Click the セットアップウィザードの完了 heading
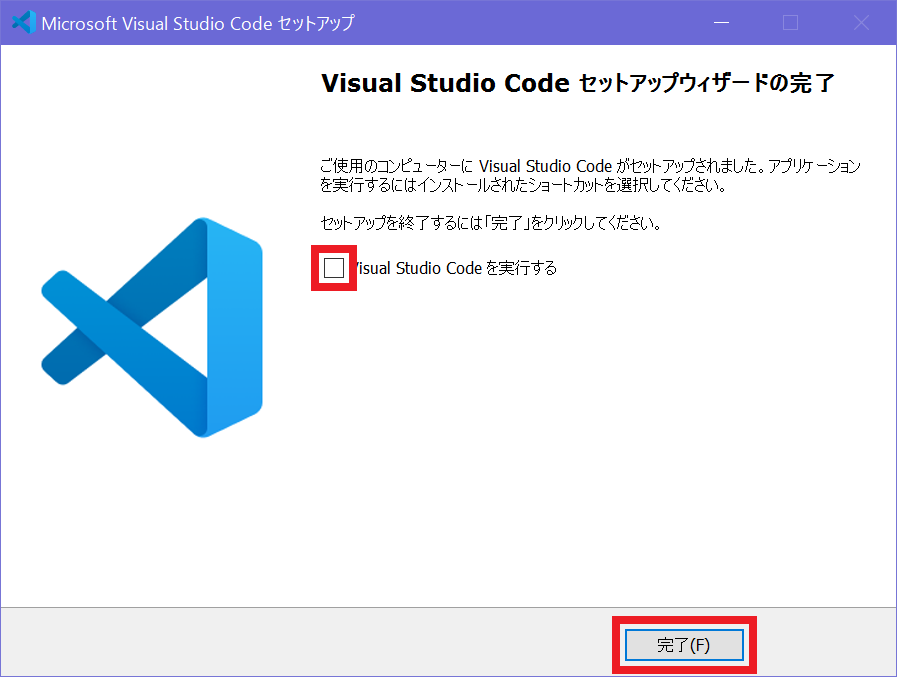This screenshot has height=677, width=897. tap(706, 83)
